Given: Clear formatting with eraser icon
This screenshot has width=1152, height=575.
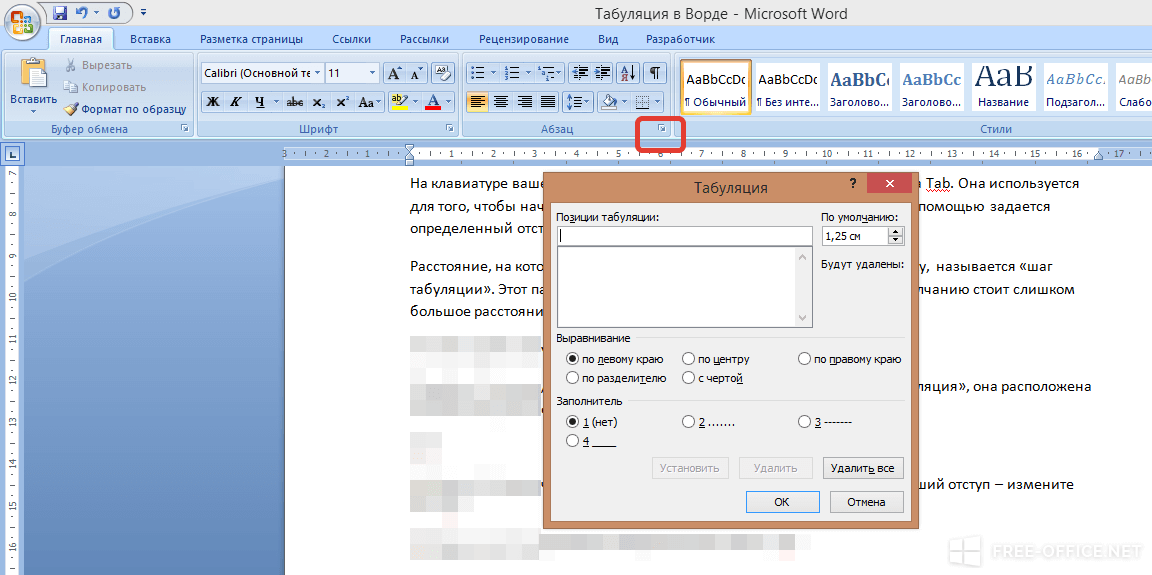Looking at the screenshot, I should [442, 73].
